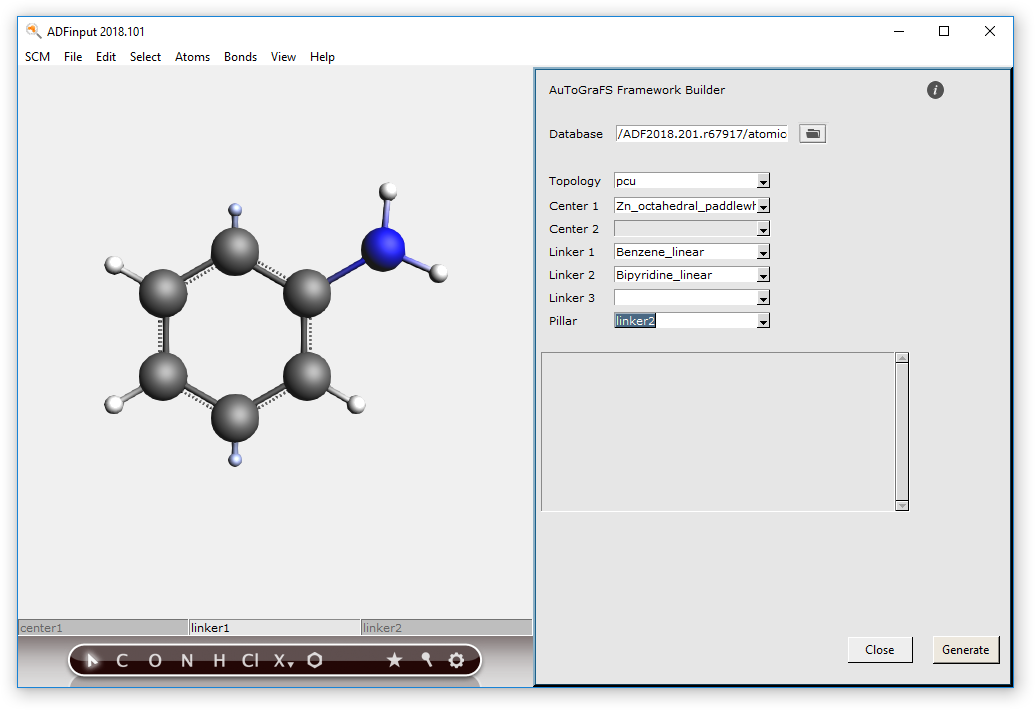The height and width of the screenshot is (710, 1035).
Task: Click output area scrollbar down arrow
Action: coord(902,505)
